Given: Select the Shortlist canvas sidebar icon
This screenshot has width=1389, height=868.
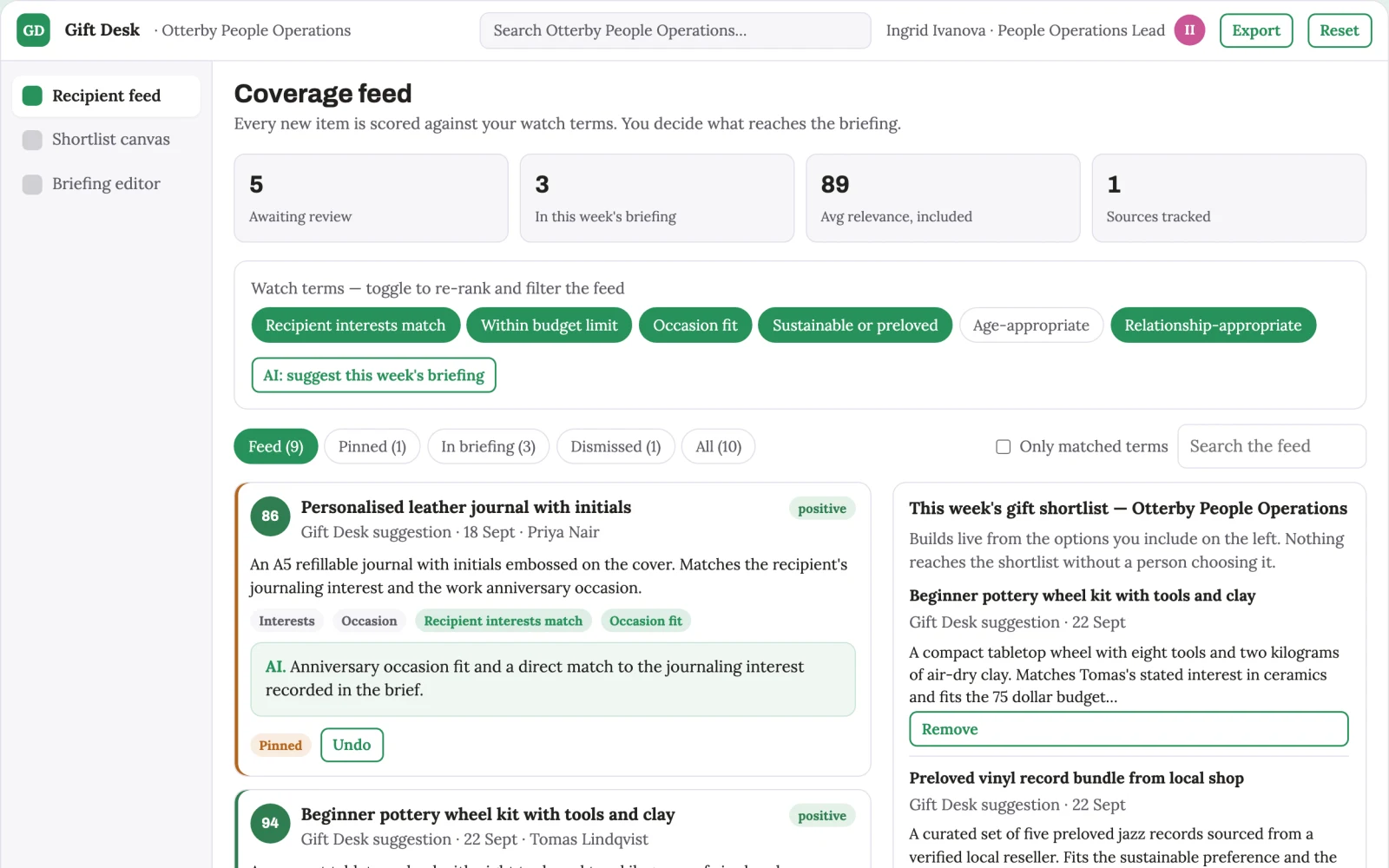Looking at the screenshot, I should [32, 140].
